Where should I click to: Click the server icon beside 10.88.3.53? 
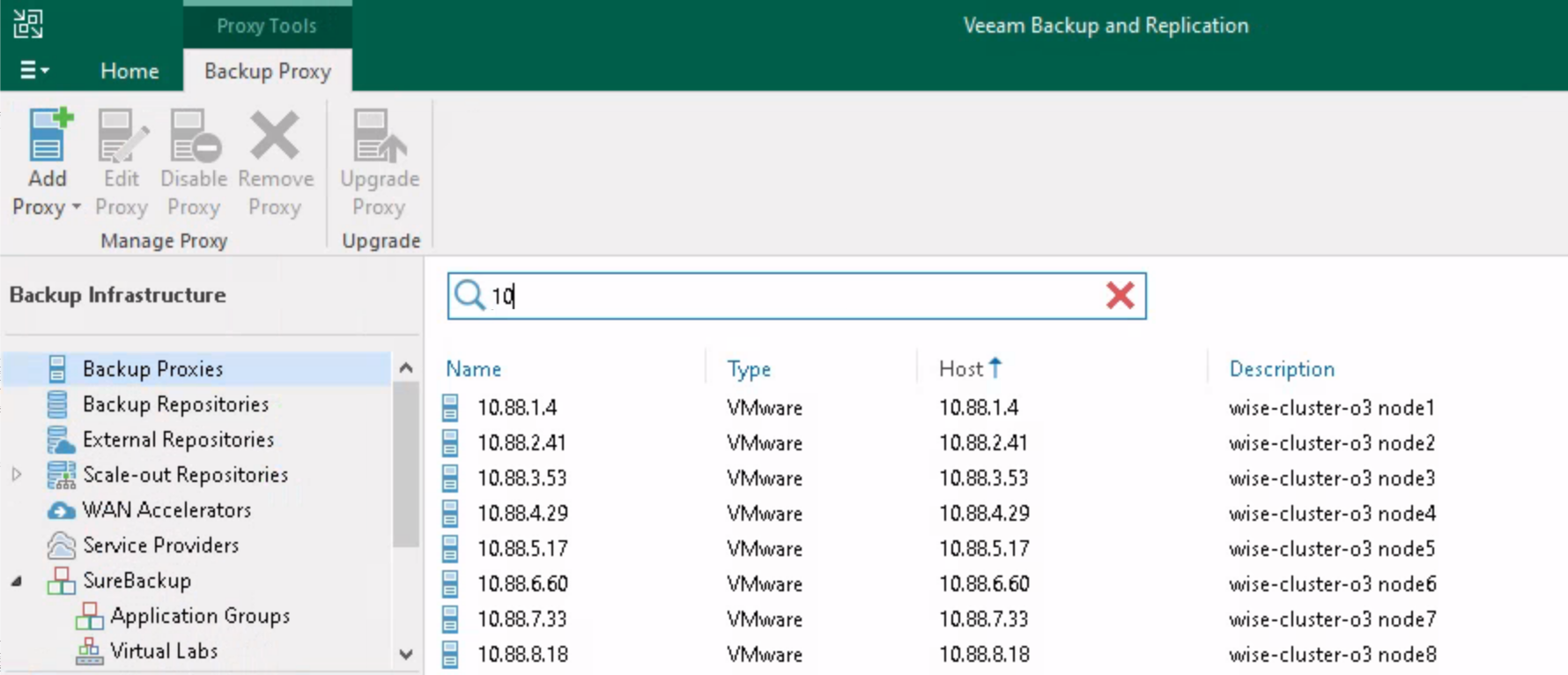[x=450, y=478]
